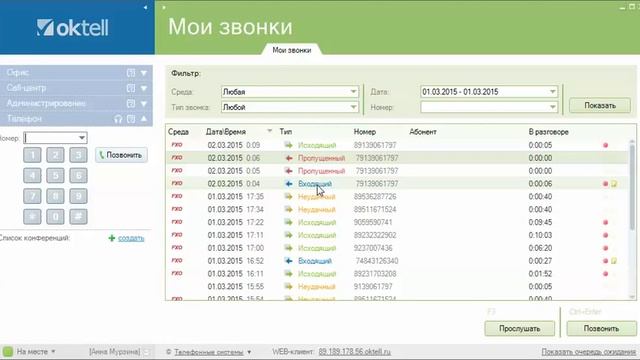Image resolution: width=640 pixels, height=360 pixels.
Task: Click missed call icon in 0:05 row
Action: coord(289,171)
